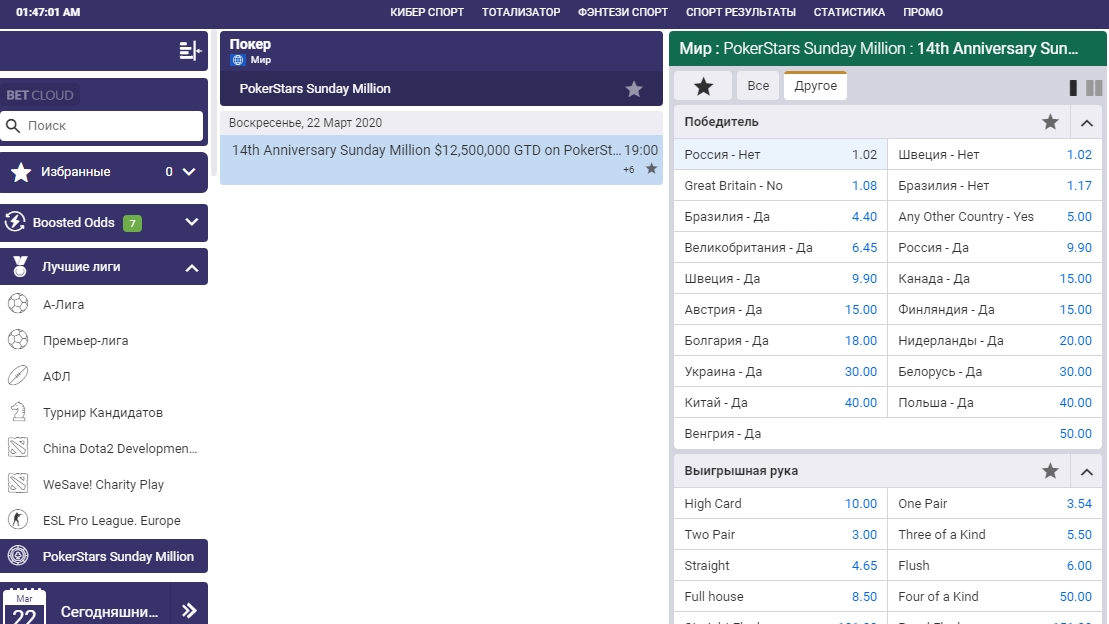Click the globe icon next to Мир
The image size is (1109, 624).
238,60
